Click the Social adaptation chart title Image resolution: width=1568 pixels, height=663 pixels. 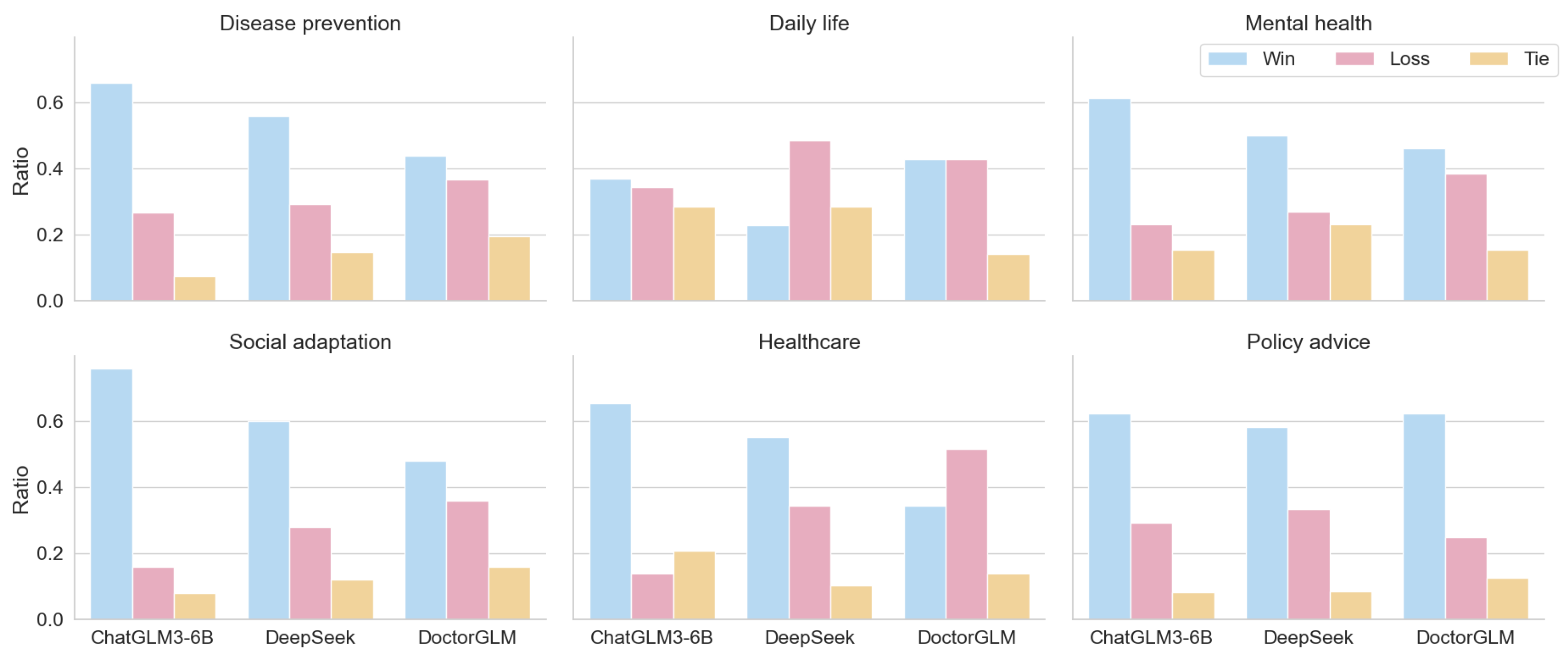coord(310,342)
